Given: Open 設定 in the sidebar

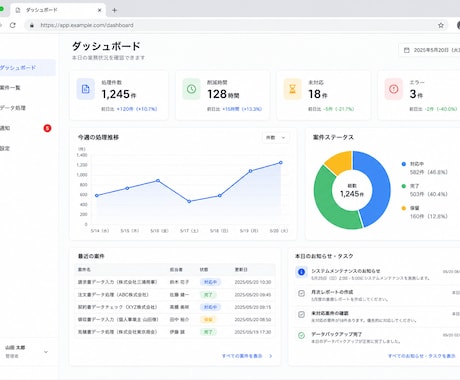Looking at the screenshot, I should [x=27, y=148].
